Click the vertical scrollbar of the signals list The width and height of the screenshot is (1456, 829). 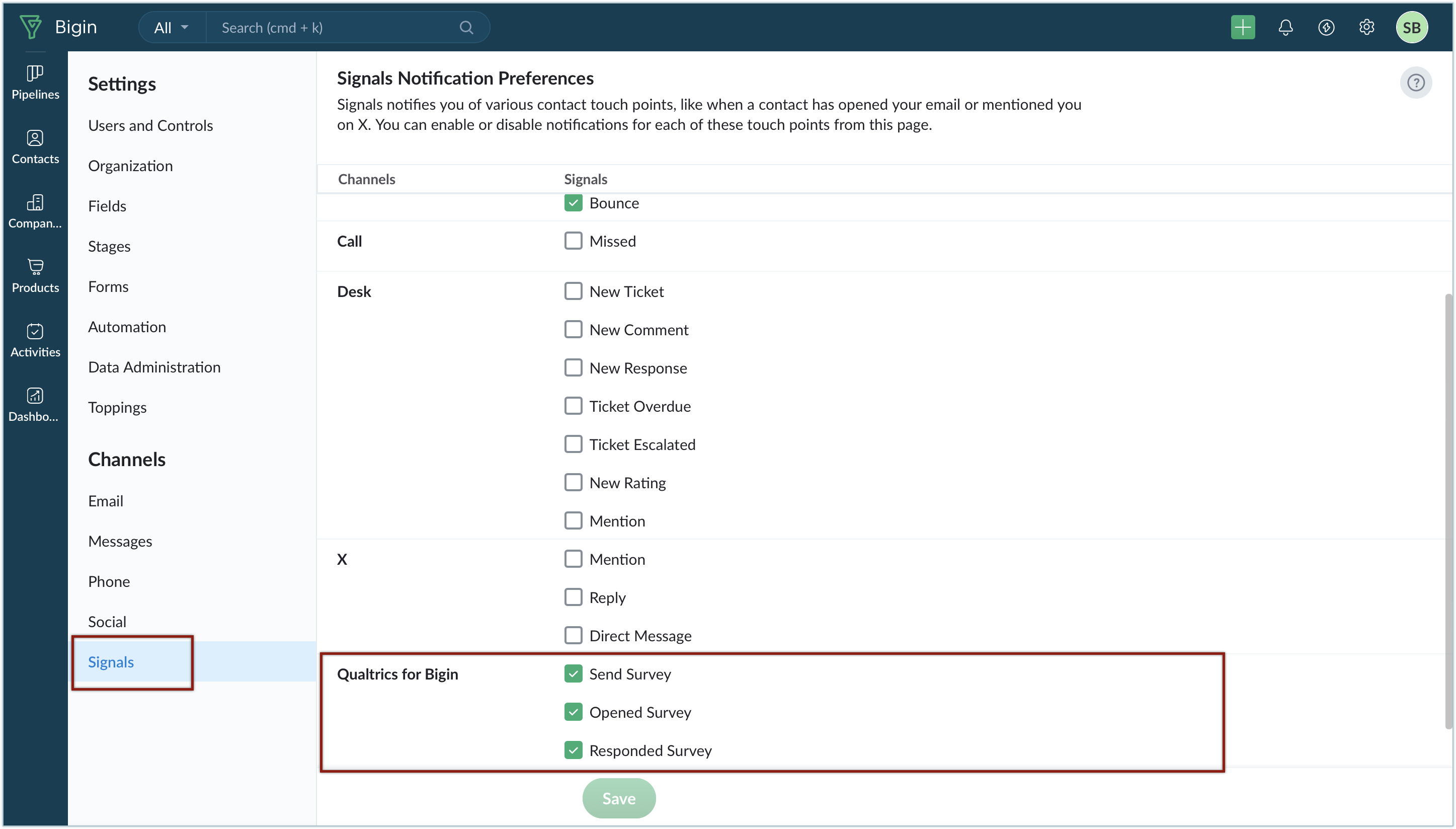tap(1448, 511)
